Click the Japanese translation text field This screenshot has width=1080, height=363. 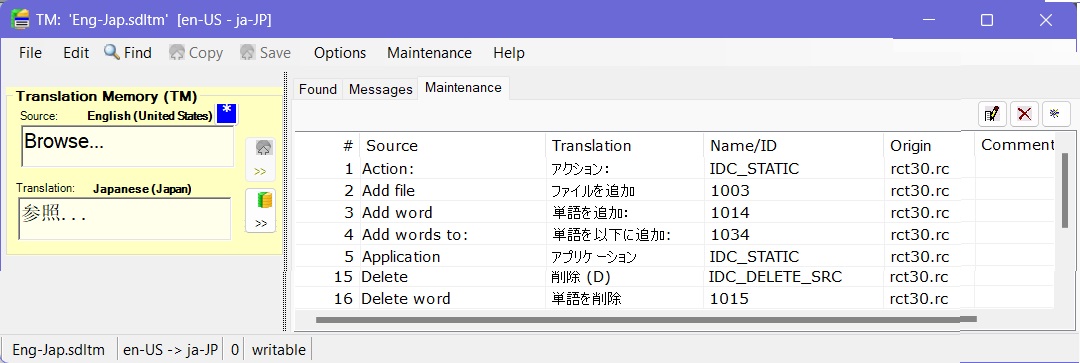coord(125,219)
